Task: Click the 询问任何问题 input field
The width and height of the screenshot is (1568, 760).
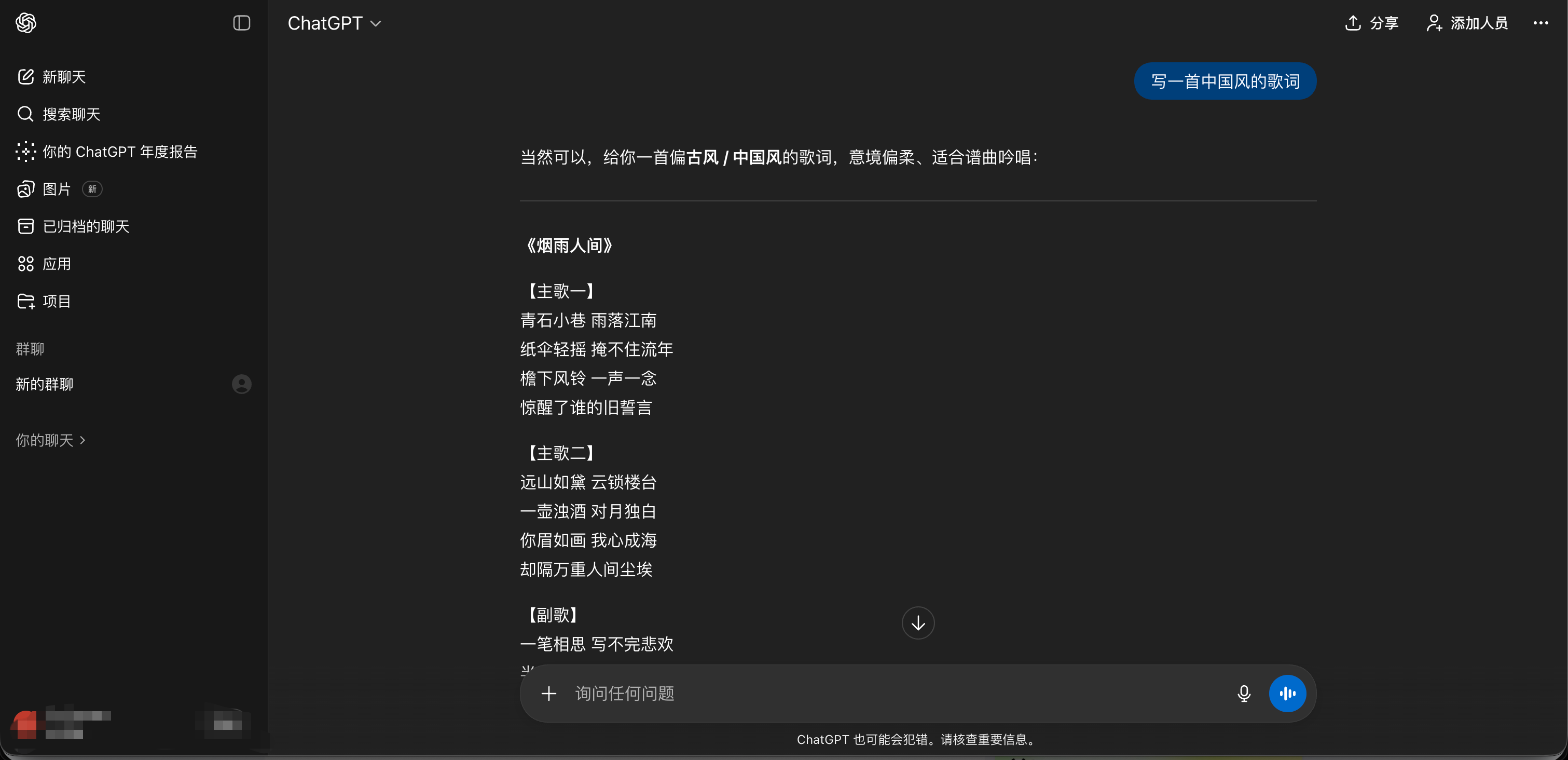Action: click(x=852, y=694)
